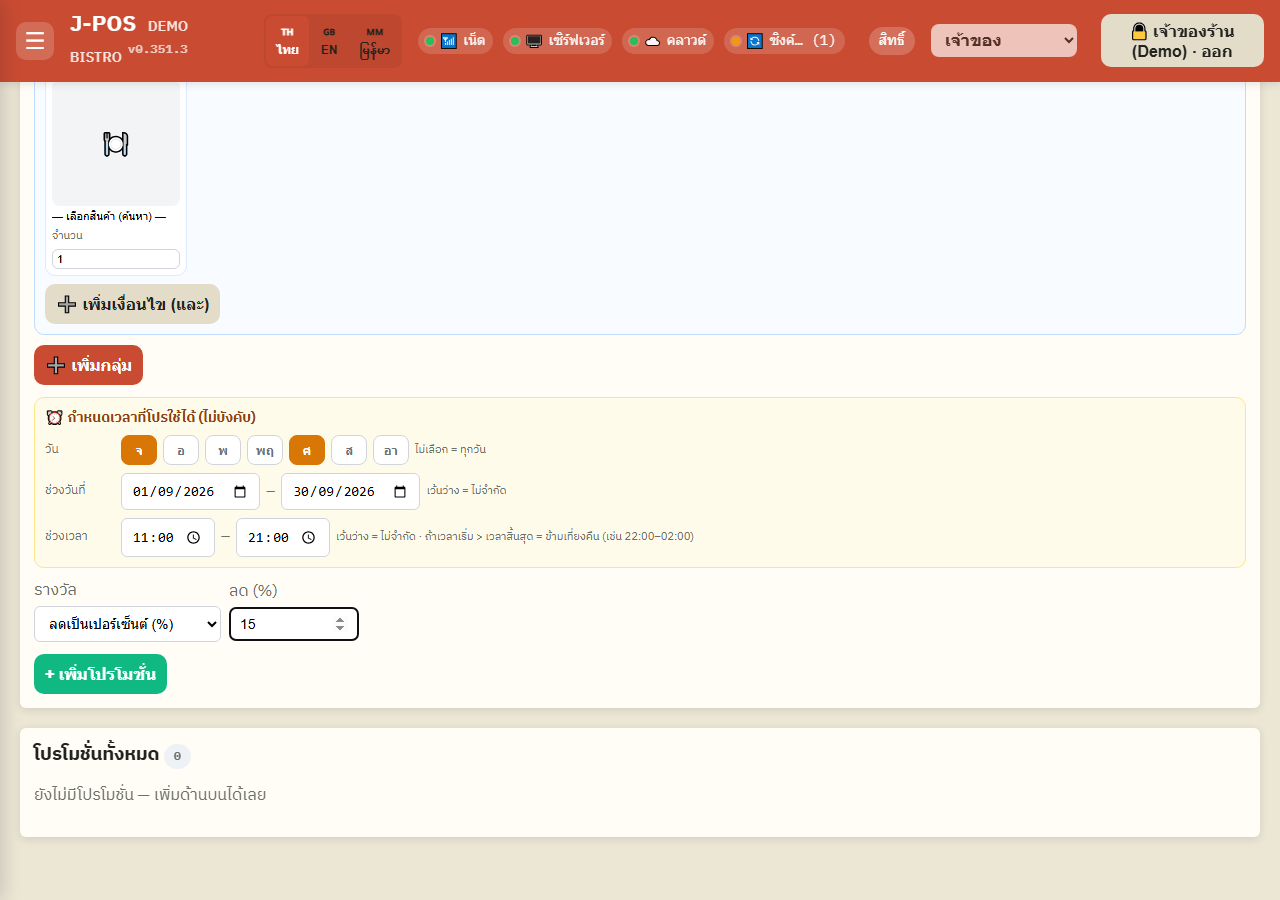
Task: Open the sync (ซิงค์) status badge
Action: pyautogui.click(x=784, y=41)
